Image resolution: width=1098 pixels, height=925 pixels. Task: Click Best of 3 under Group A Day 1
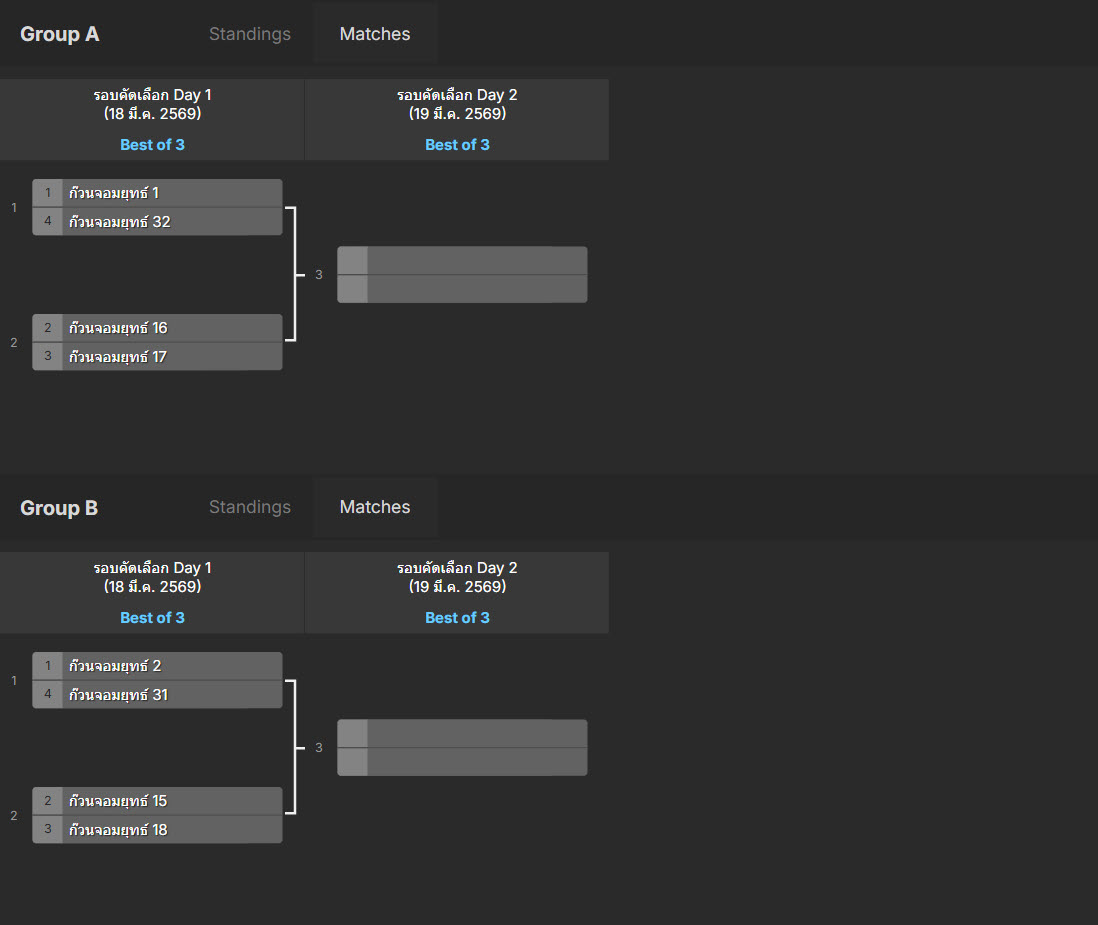[152, 144]
